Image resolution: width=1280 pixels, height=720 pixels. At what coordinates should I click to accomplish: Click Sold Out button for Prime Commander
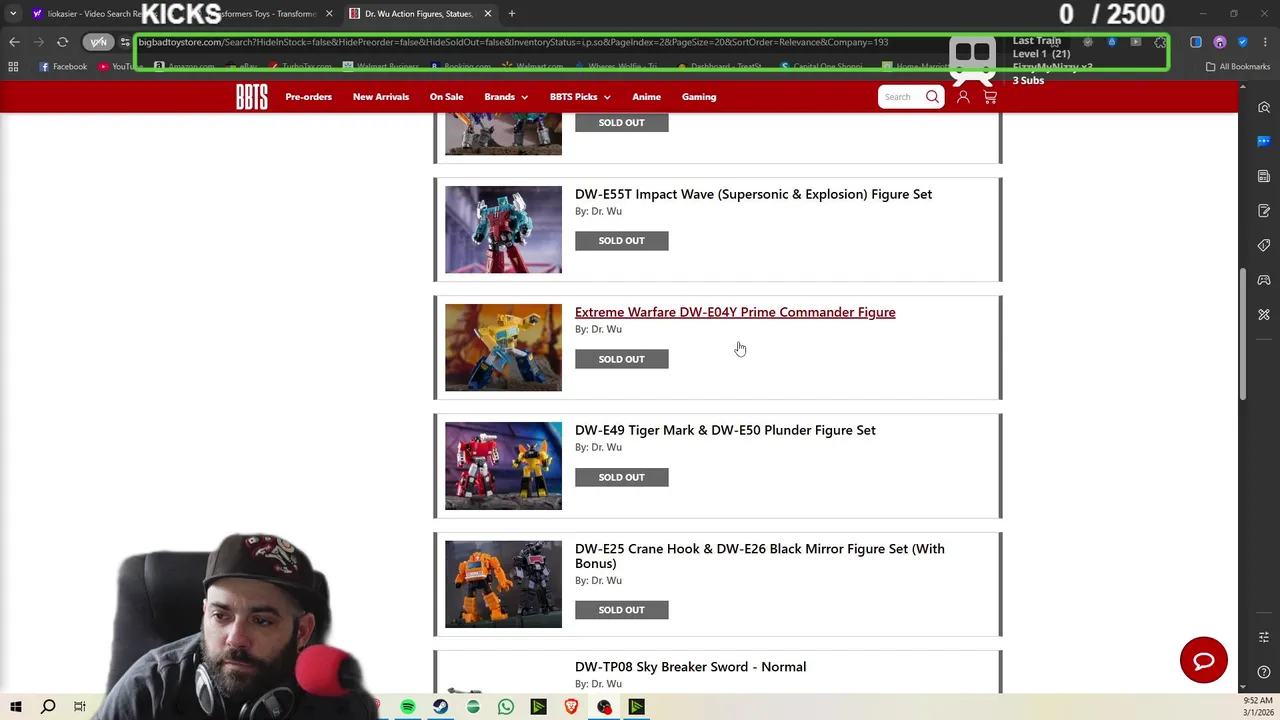pyautogui.click(x=621, y=359)
